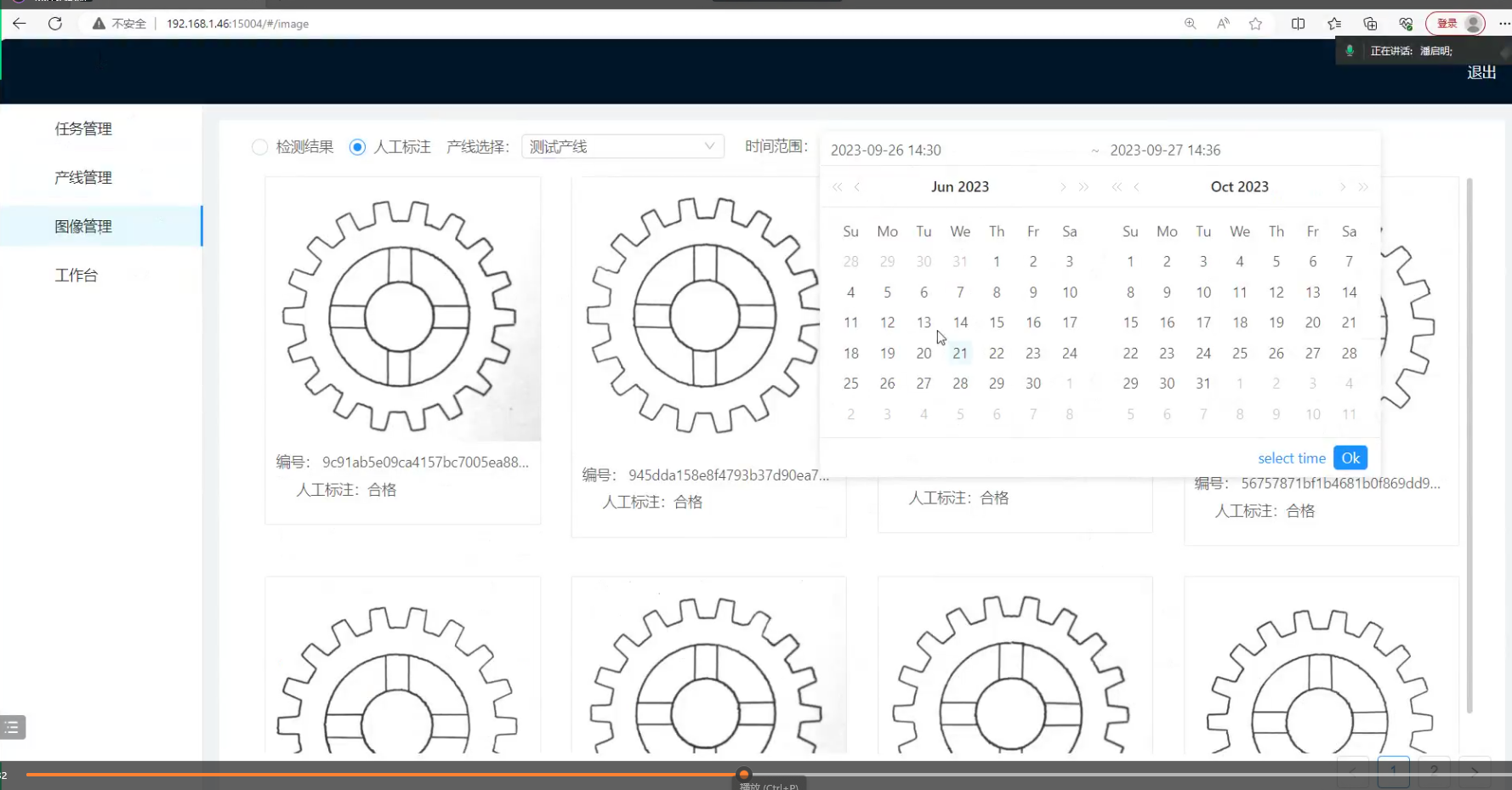Screen dimensions: 1512x790
Task: Go to previous month in Oct 2023 panel
Action: click(x=1136, y=187)
